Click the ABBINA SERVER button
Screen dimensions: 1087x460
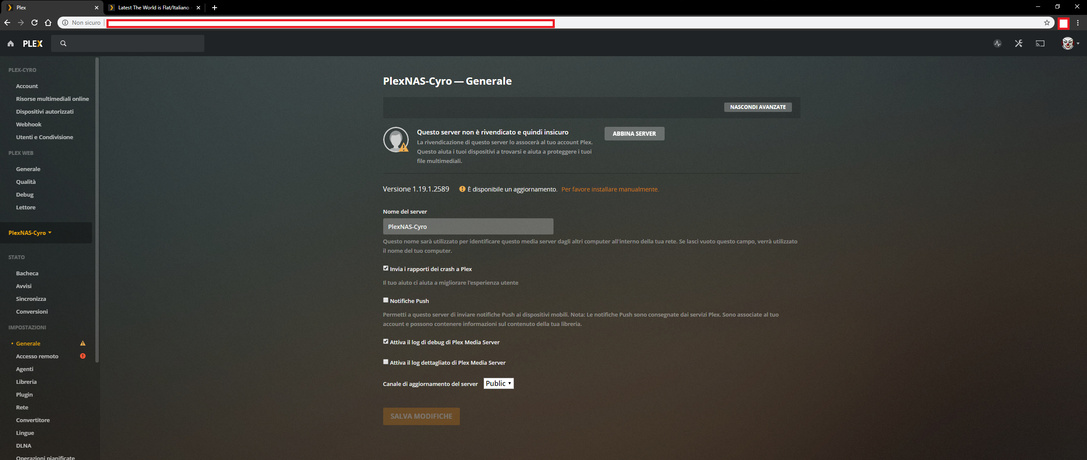(634, 134)
